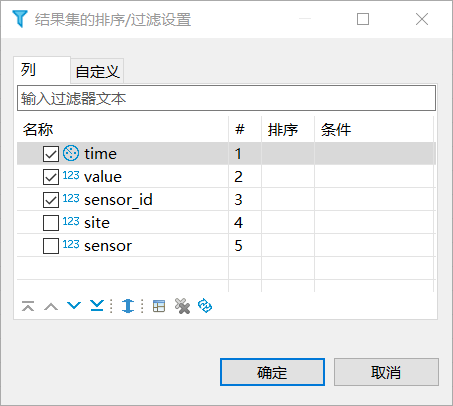453x406 pixels.
Task: Cancel the dialog with 取消 button
Action: point(386,372)
